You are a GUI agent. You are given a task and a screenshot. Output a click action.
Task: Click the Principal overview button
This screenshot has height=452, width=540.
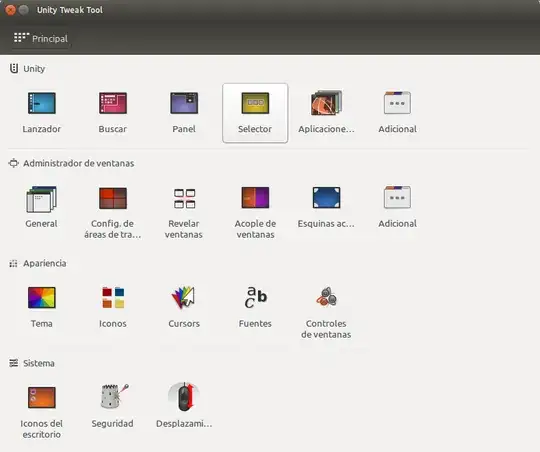pyautogui.click(x=41, y=38)
